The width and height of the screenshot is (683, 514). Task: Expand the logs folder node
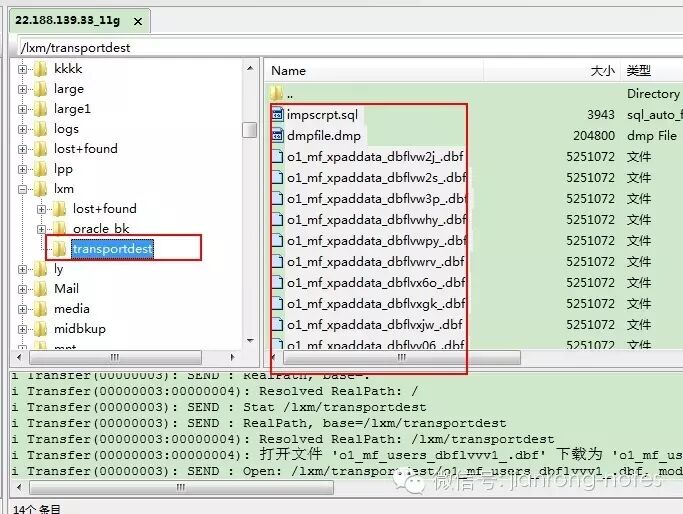tap(22, 129)
